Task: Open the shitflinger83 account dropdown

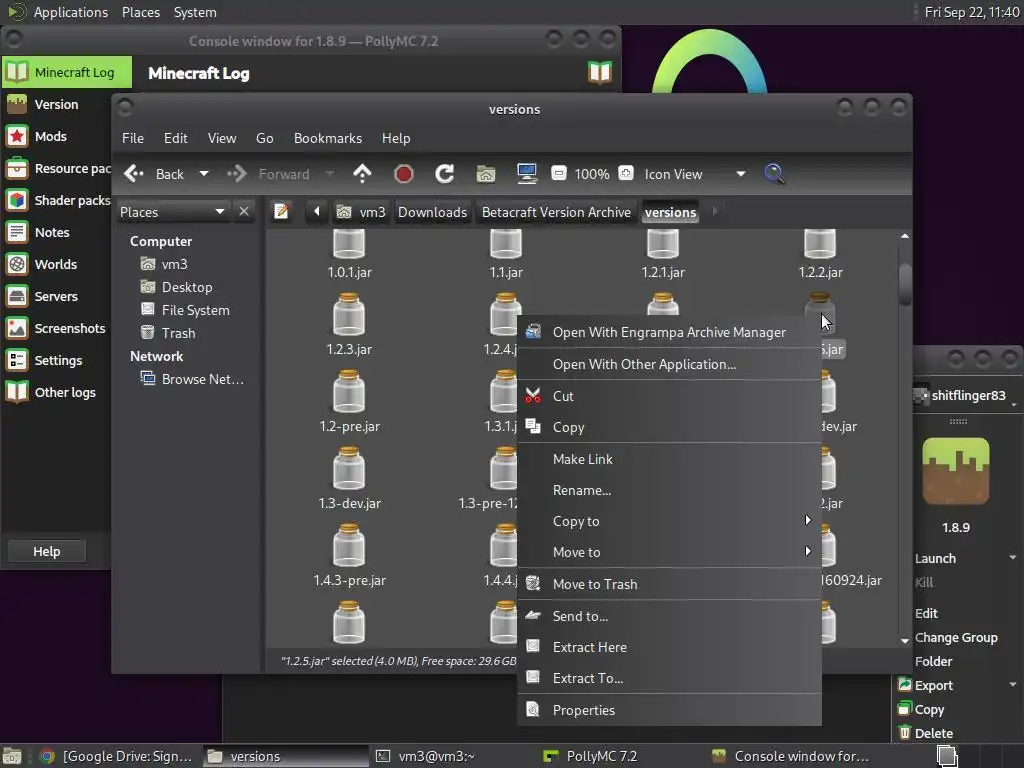Action: tap(967, 395)
